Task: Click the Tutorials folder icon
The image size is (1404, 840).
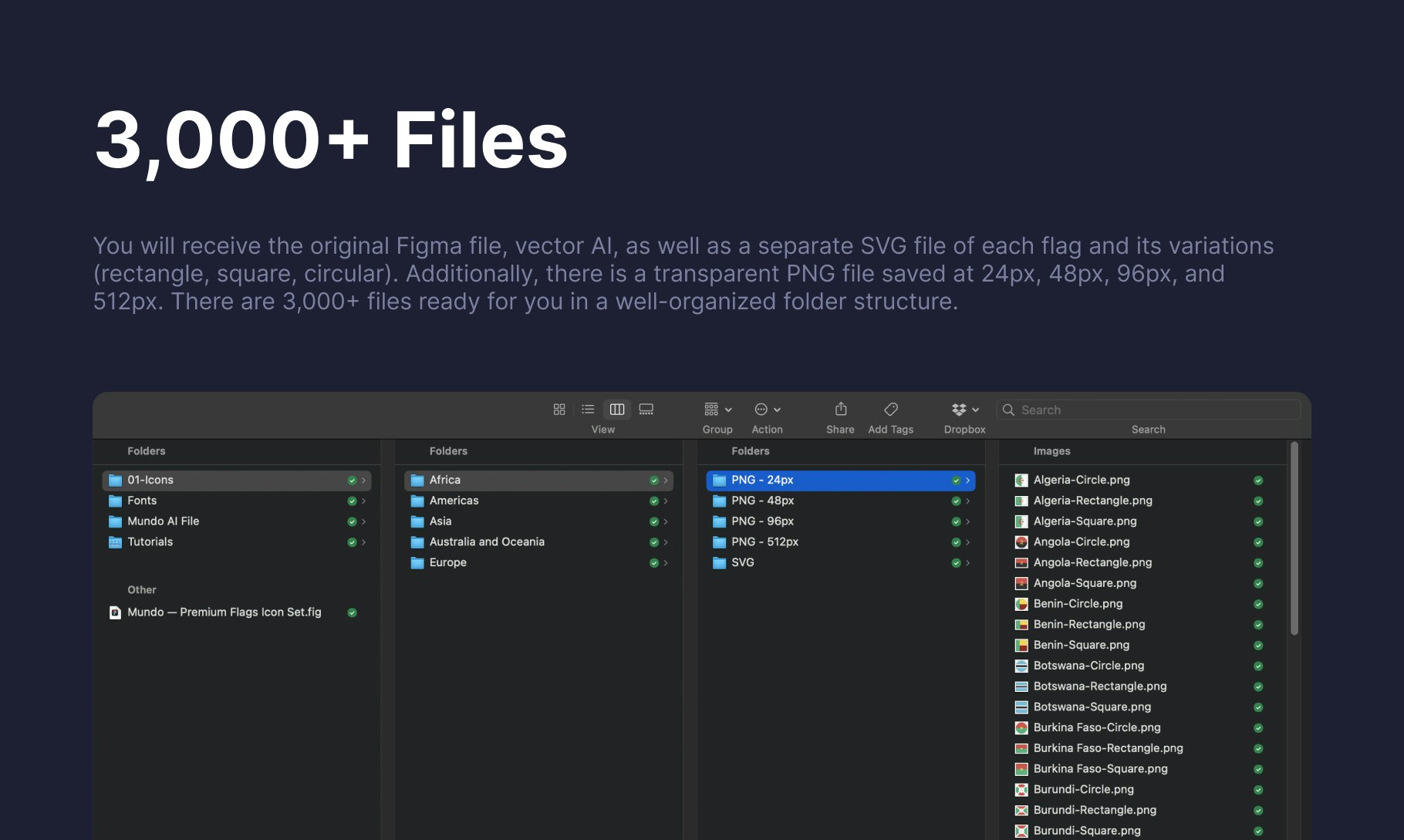Action: click(x=115, y=542)
